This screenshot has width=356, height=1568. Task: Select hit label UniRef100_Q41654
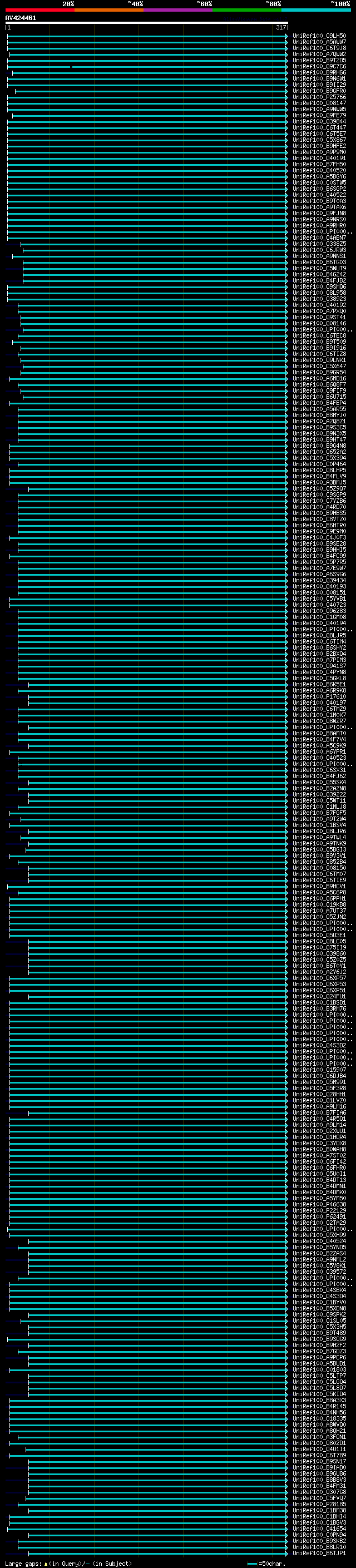pos(319,1529)
